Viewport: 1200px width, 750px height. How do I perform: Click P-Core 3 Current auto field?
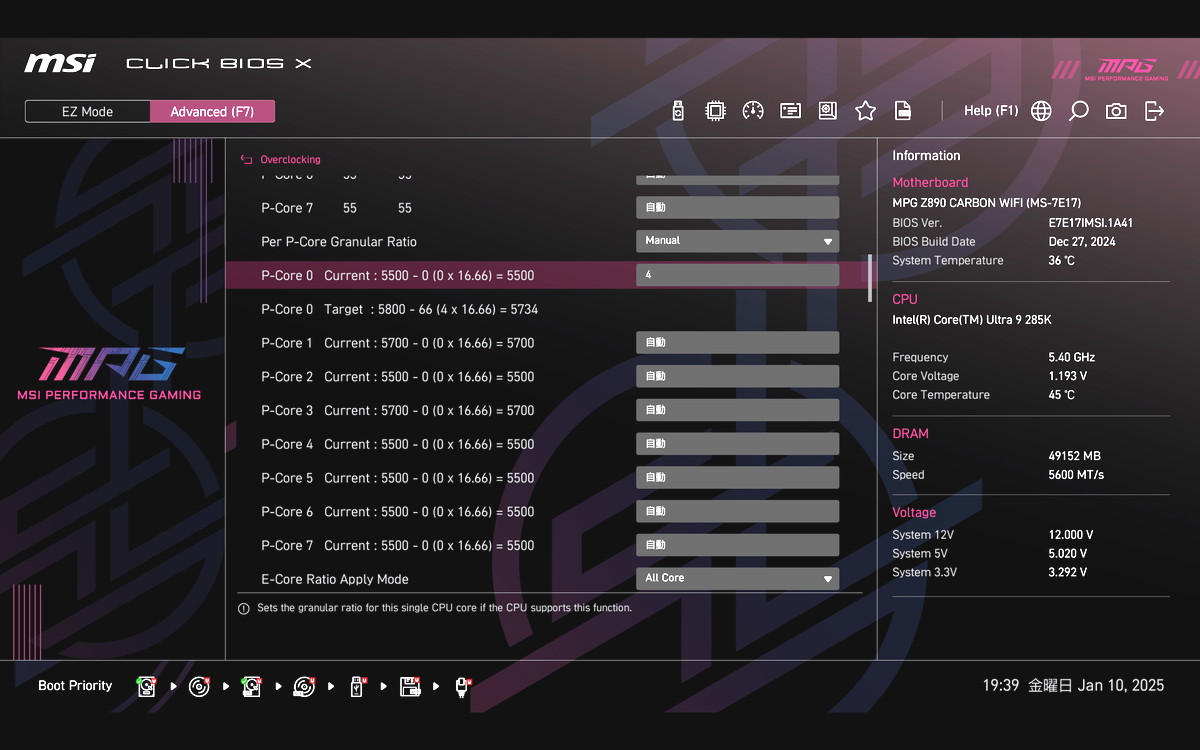[738, 410]
